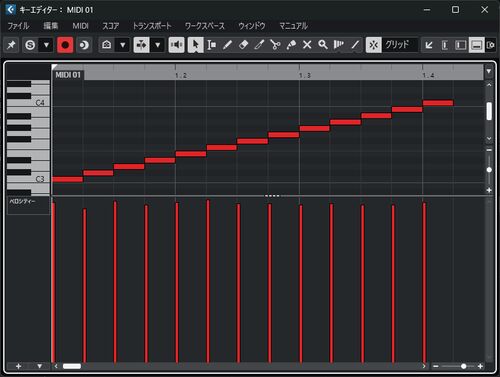Image resolution: width=500 pixels, height=377 pixels.
Task: Click the tool icon right of the magnifier
Action: (x=339, y=45)
